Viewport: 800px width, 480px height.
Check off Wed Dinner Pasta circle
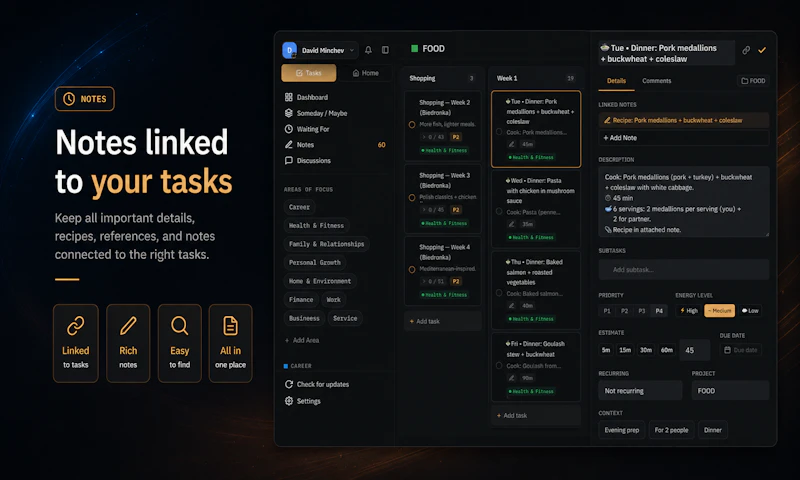pos(499,211)
